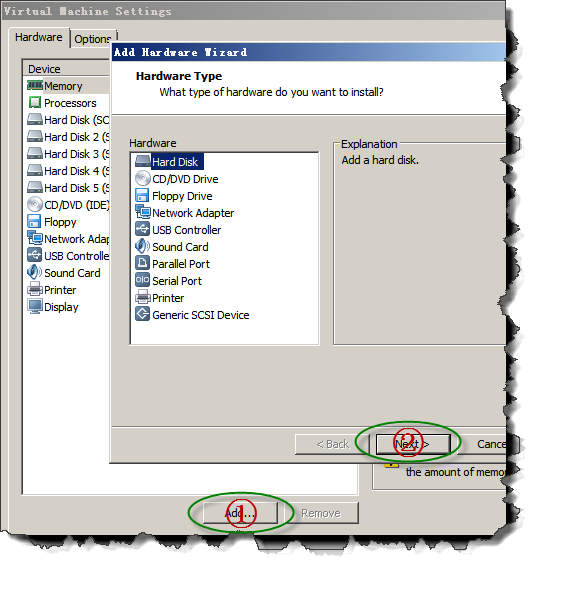Select CD/DVD (IDE) row text
Viewport: 561px width, 590px height.
(x=77, y=205)
